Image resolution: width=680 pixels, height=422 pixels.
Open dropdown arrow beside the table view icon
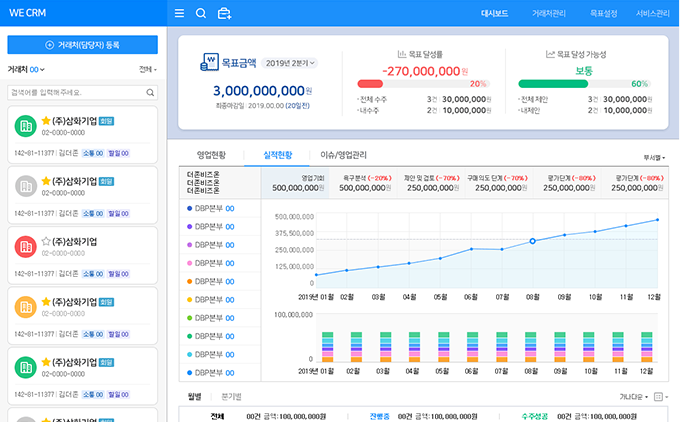click(x=666, y=397)
